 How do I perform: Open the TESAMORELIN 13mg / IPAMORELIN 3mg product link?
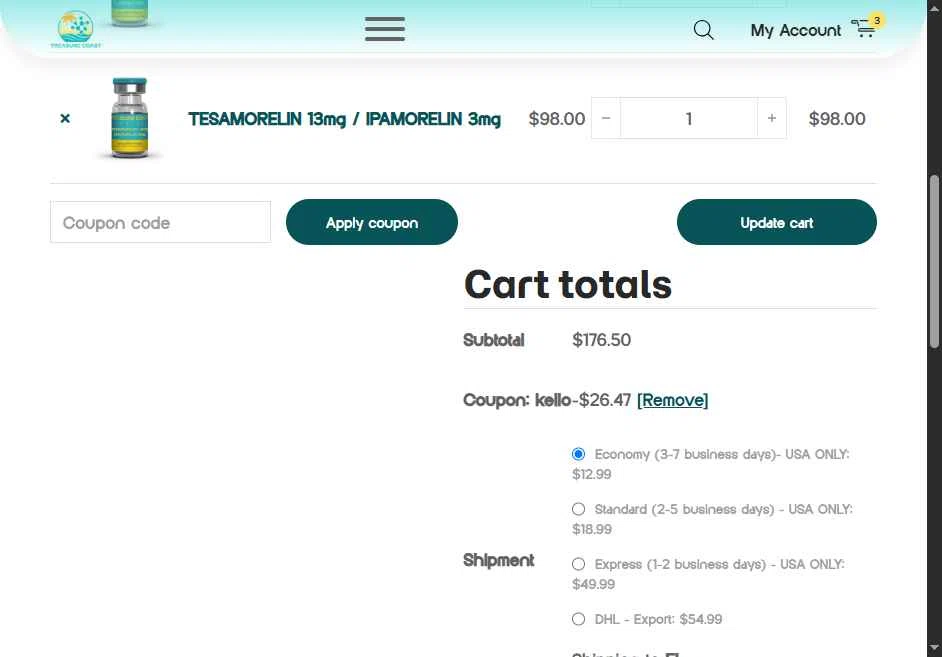pos(344,119)
